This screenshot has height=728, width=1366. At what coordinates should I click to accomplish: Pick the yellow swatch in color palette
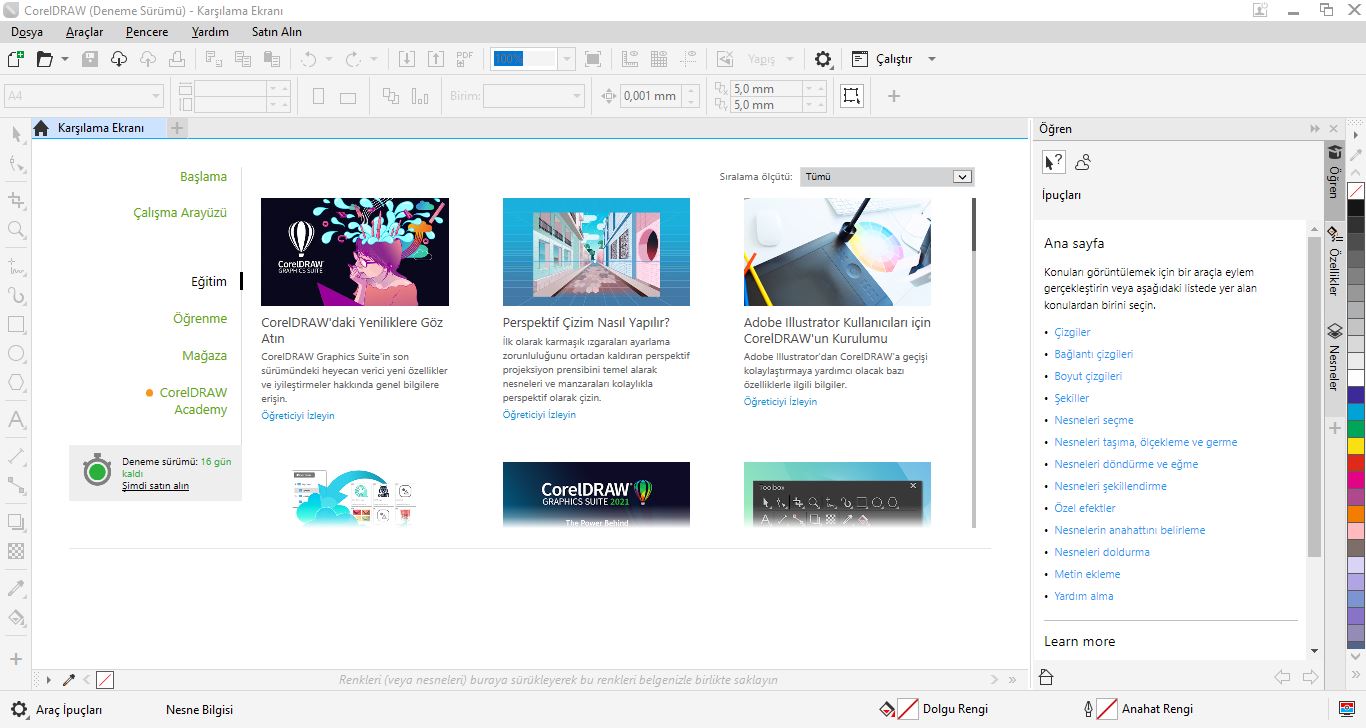click(x=1356, y=445)
